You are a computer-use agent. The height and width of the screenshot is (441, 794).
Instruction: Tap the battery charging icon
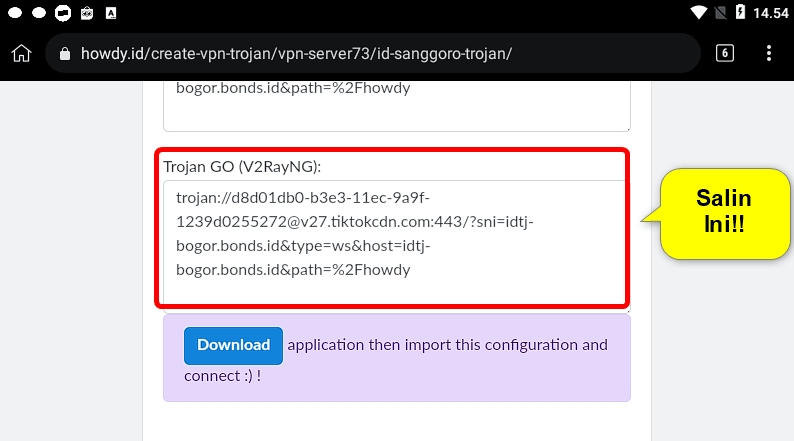pos(740,12)
